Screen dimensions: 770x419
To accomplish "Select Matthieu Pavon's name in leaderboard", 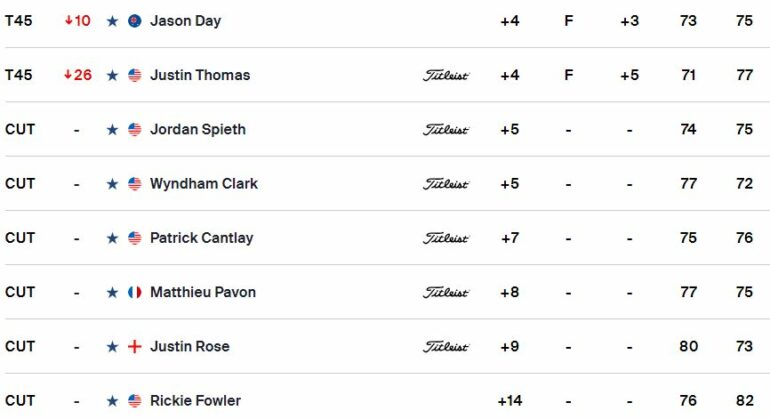I will pos(203,292).
